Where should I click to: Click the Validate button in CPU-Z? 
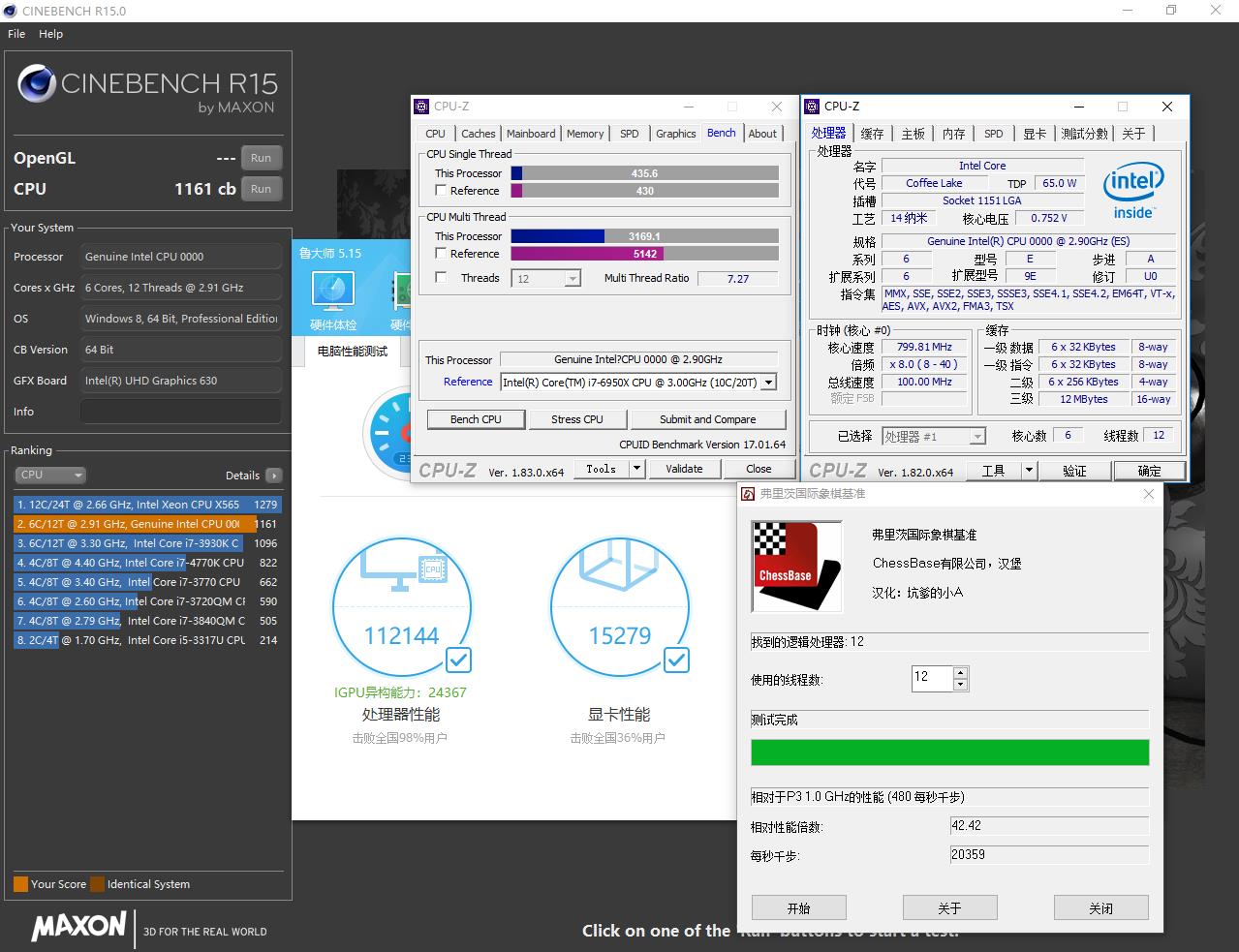pyautogui.click(x=684, y=469)
